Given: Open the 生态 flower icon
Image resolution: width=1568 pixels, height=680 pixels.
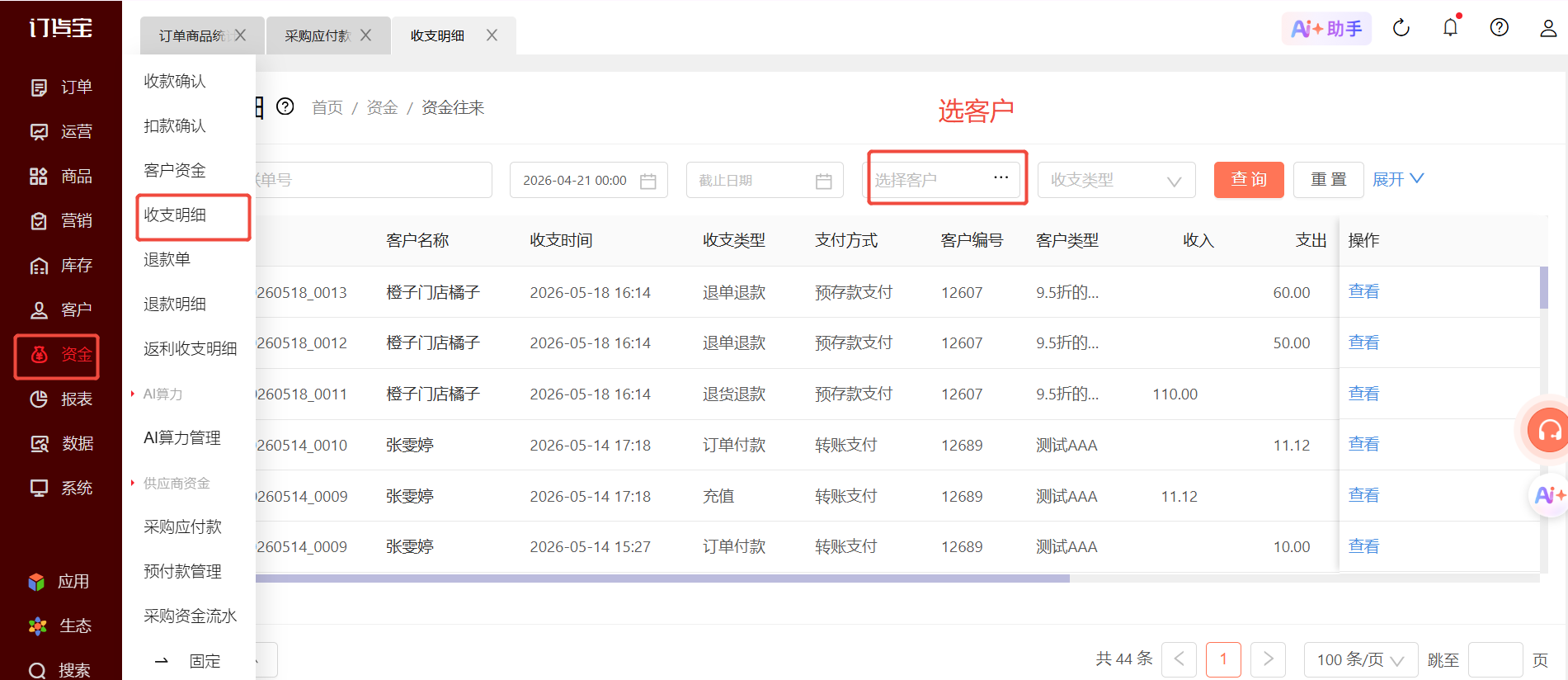Looking at the screenshot, I should tap(37, 626).
